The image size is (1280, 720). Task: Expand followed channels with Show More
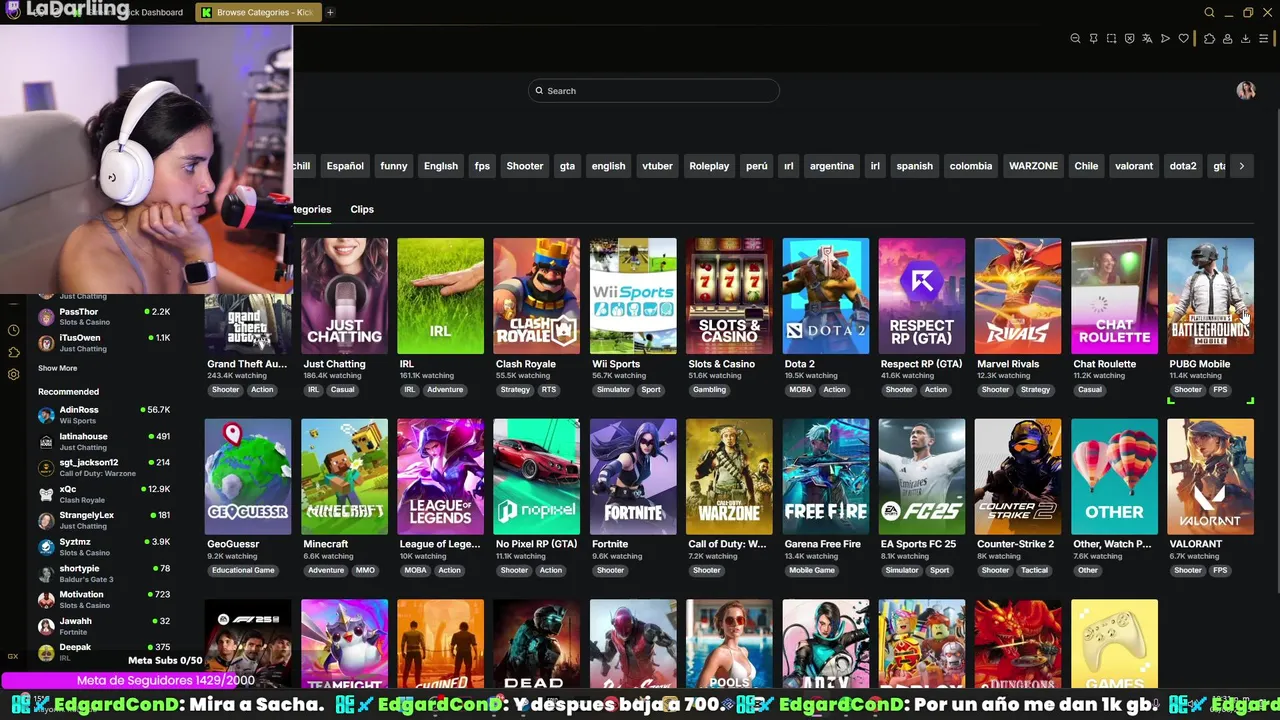[x=57, y=369]
